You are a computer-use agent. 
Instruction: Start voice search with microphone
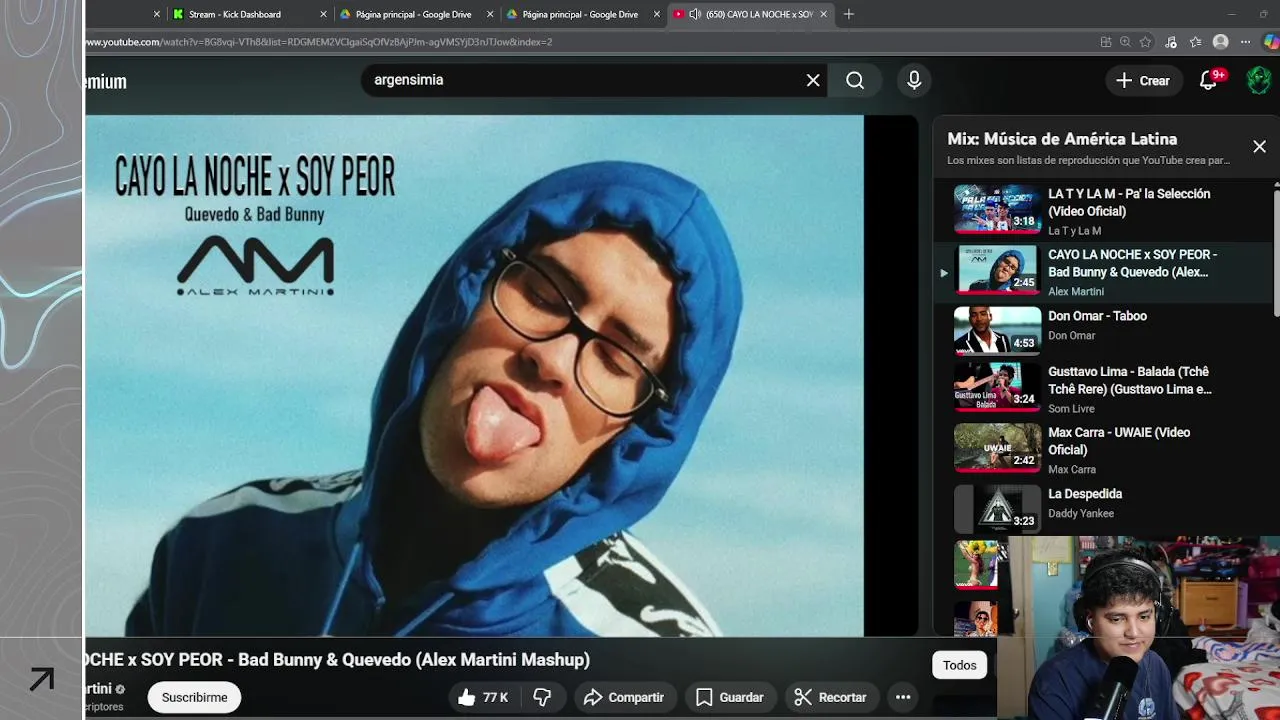pos(914,80)
